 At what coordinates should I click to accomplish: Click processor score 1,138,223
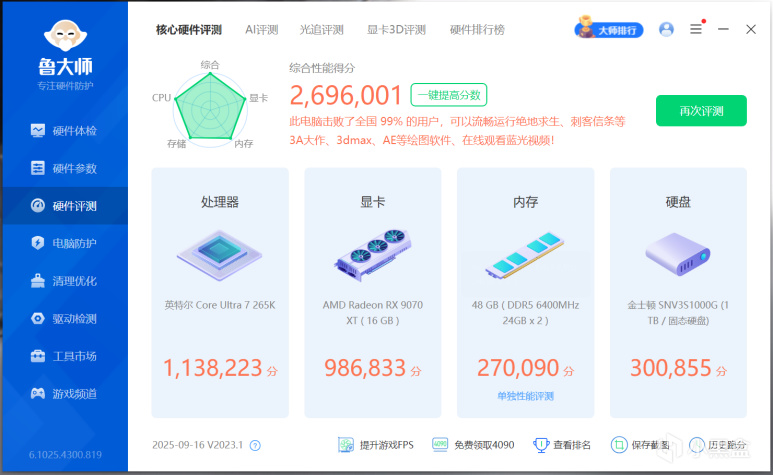pyautogui.click(x=212, y=368)
